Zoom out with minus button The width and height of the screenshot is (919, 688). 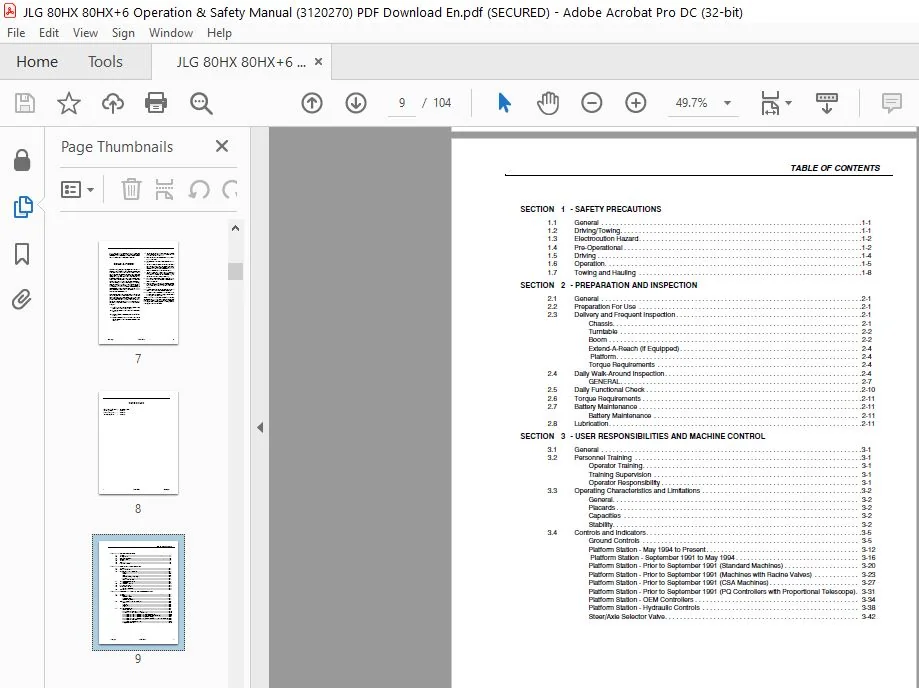point(591,103)
